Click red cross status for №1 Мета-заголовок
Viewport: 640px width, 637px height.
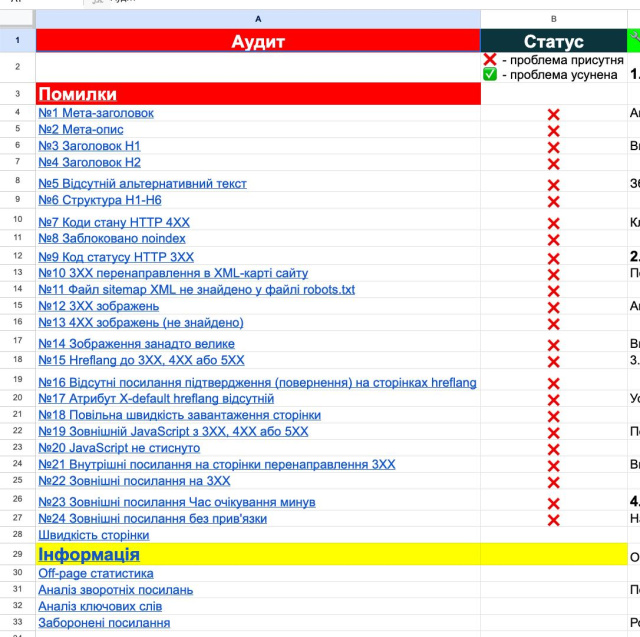pos(553,115)
